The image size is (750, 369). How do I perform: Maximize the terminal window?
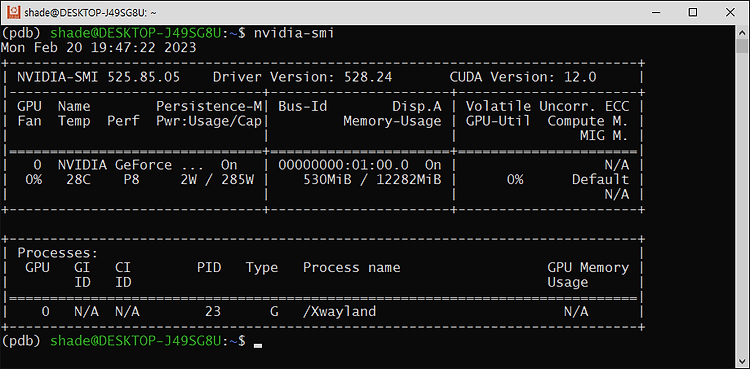693,13
